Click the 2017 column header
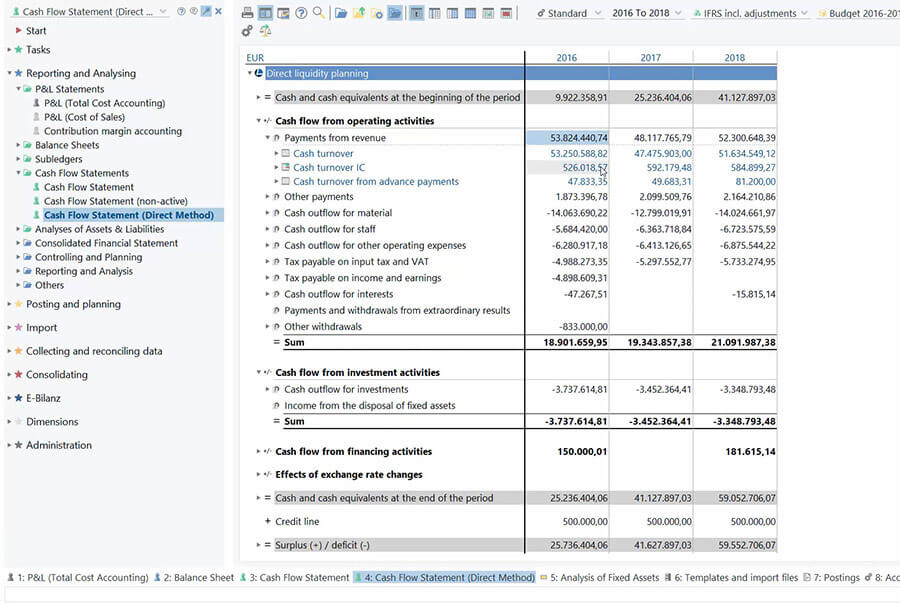 click(650, 57)
